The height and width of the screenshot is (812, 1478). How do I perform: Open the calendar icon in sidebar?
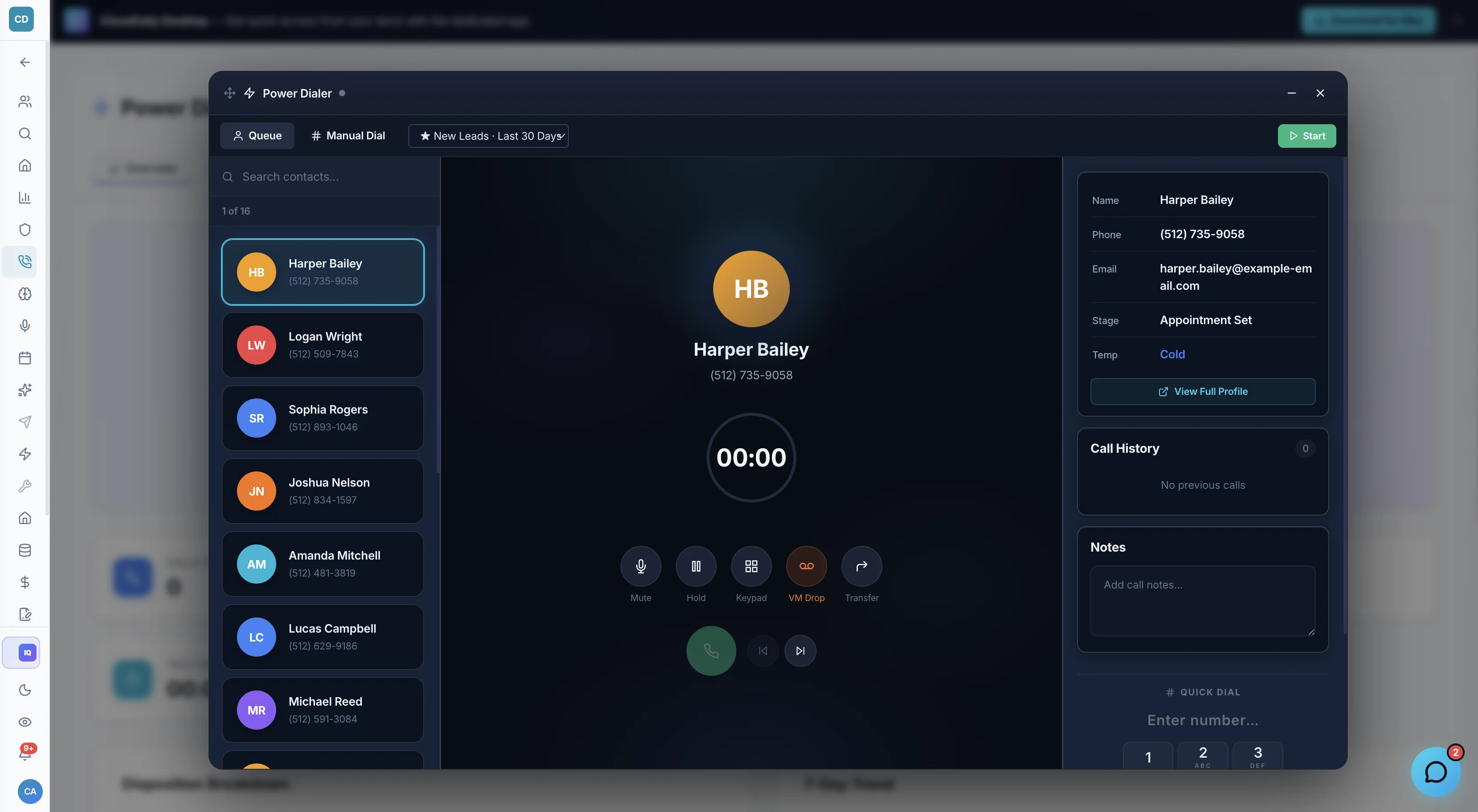(24, 358)
